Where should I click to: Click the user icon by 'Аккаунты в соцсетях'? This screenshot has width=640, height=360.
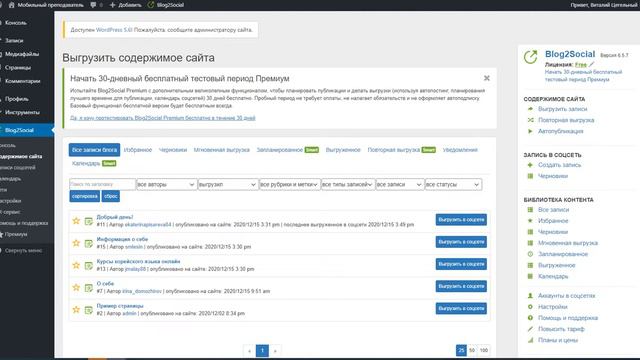[530, 296]
